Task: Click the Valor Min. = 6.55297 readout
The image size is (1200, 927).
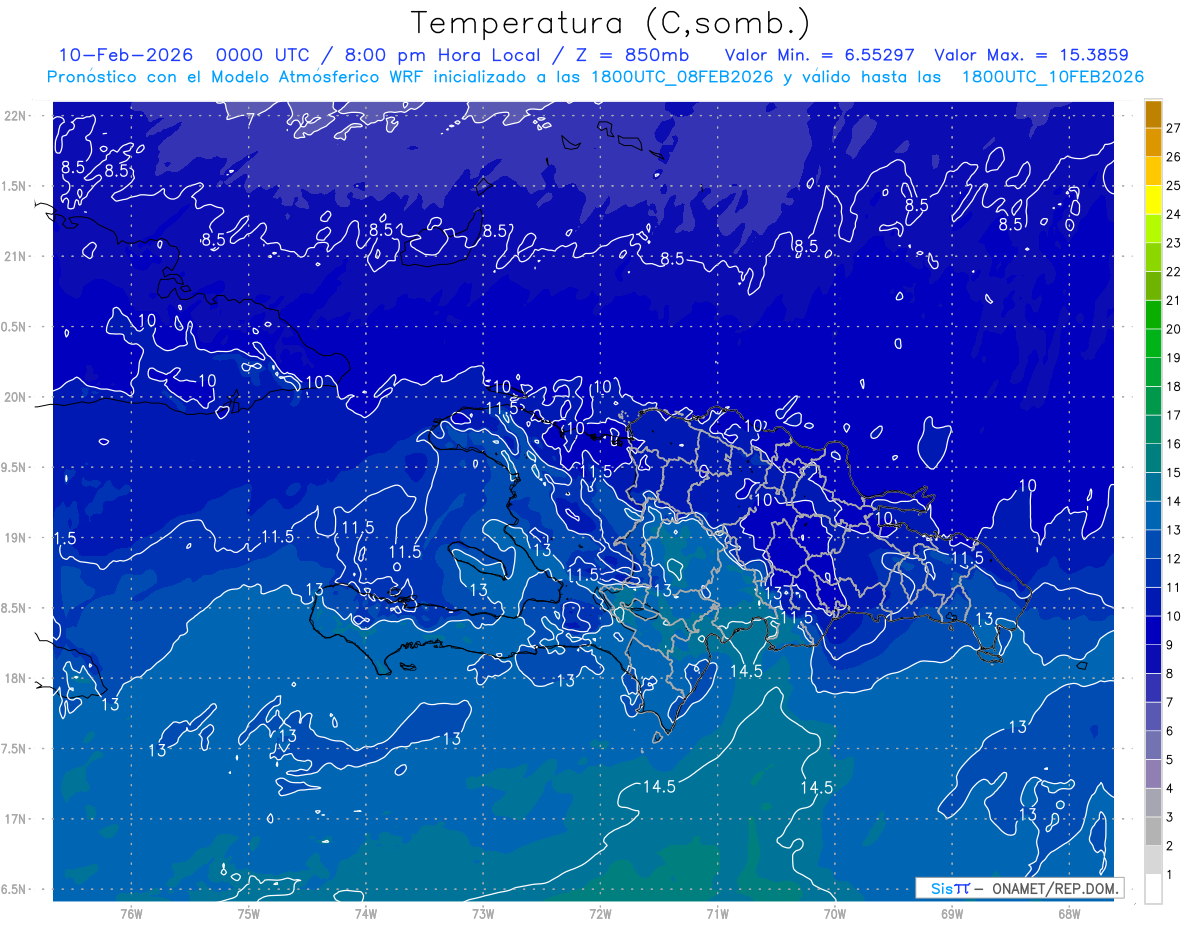Action: tap(820, 56)
